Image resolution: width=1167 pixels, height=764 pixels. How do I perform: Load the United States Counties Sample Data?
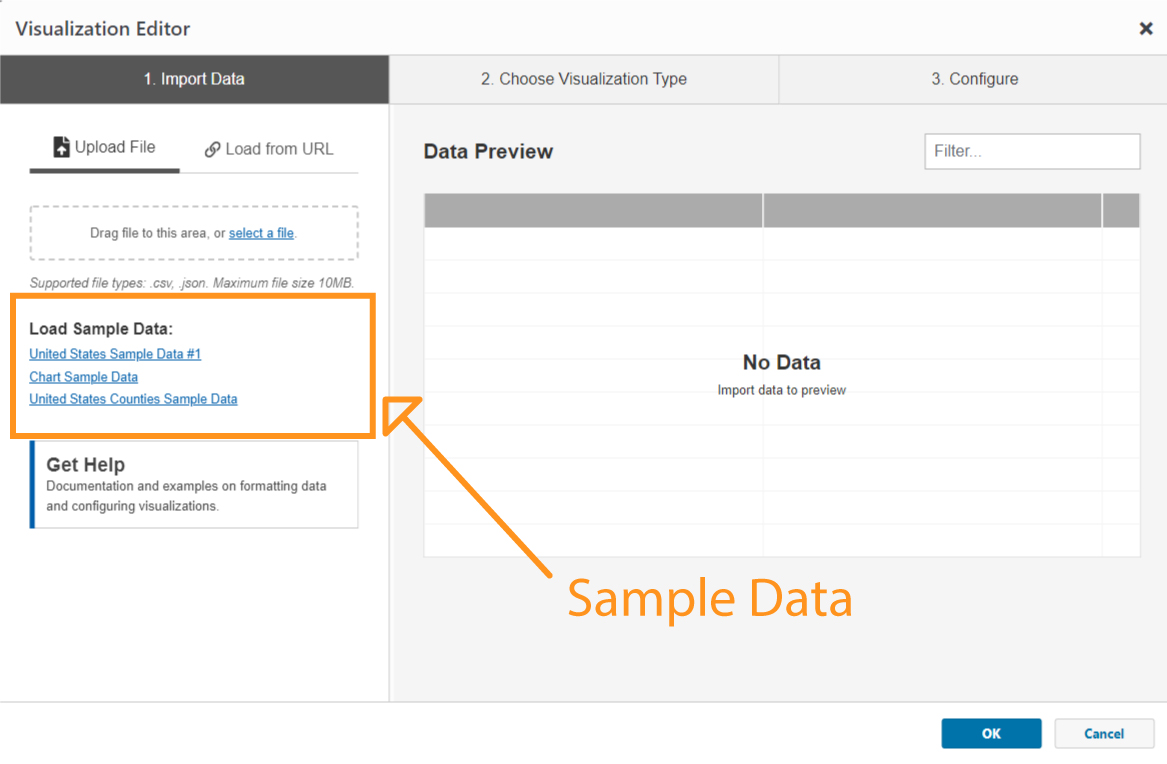tap(133, 398)
